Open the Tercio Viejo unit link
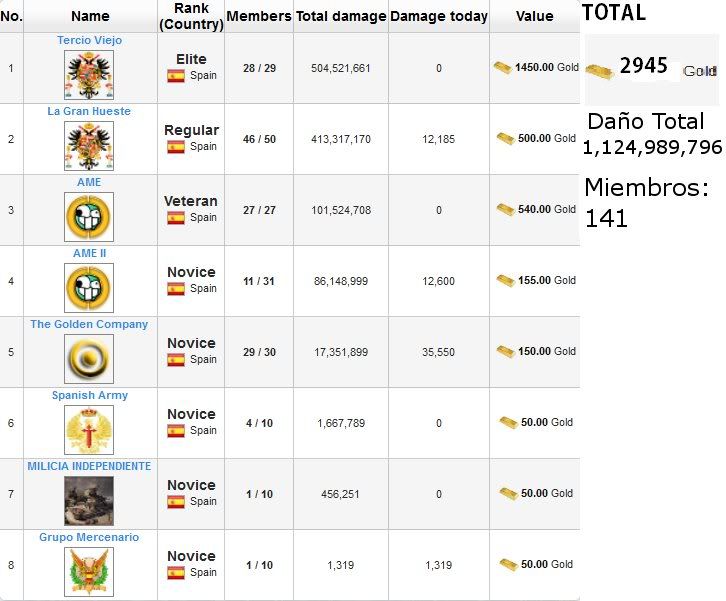Image resolution: width=726 pixels, height=601 pixels. pyautogui.click(x=89, y=40)
